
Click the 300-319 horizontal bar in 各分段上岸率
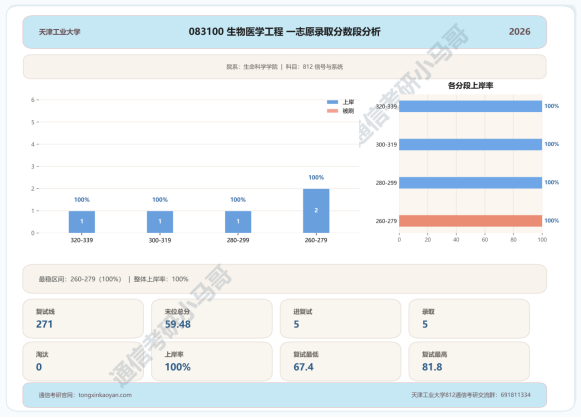[x=471, y=145]
